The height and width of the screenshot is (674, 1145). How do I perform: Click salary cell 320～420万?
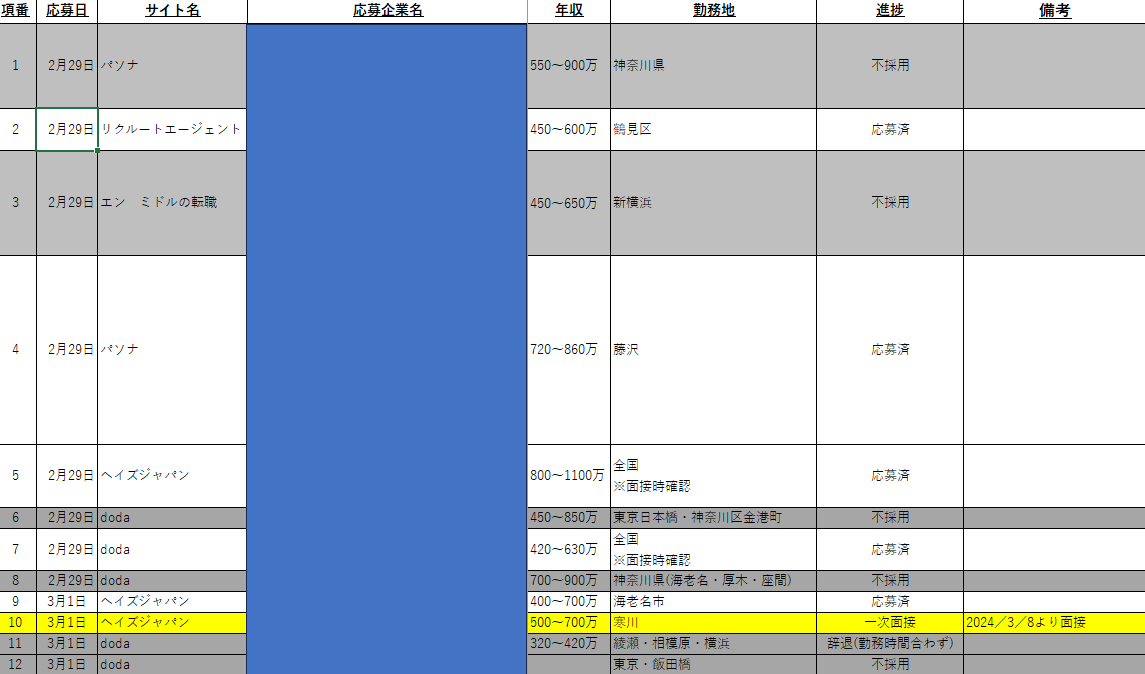pyautogui.click(x=569, y=643)
